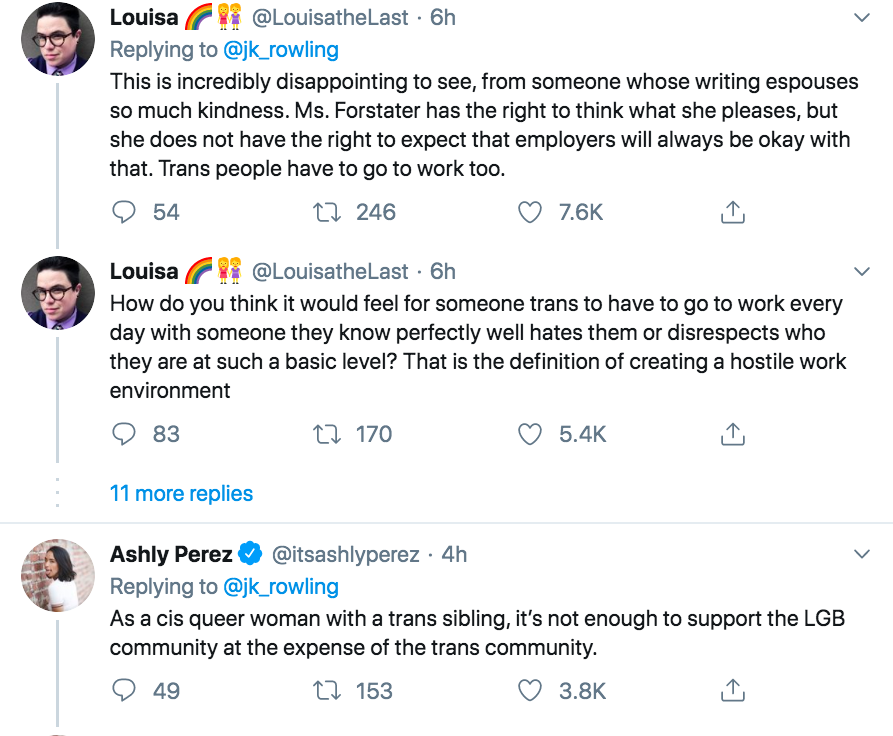Image resolution: width=893 pixels, height=736 pixels.
Task: Retweet the tweet with 170 retweets
Action: click(x=327, y=434)
